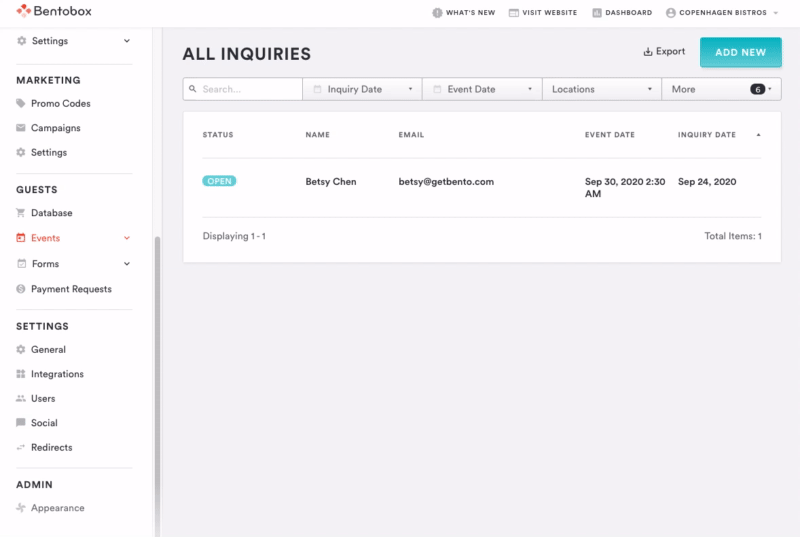The height and width of the screenshot is (537, 800).
Task: Expand the Forms submenu chevron
Action: coord(127,264)
